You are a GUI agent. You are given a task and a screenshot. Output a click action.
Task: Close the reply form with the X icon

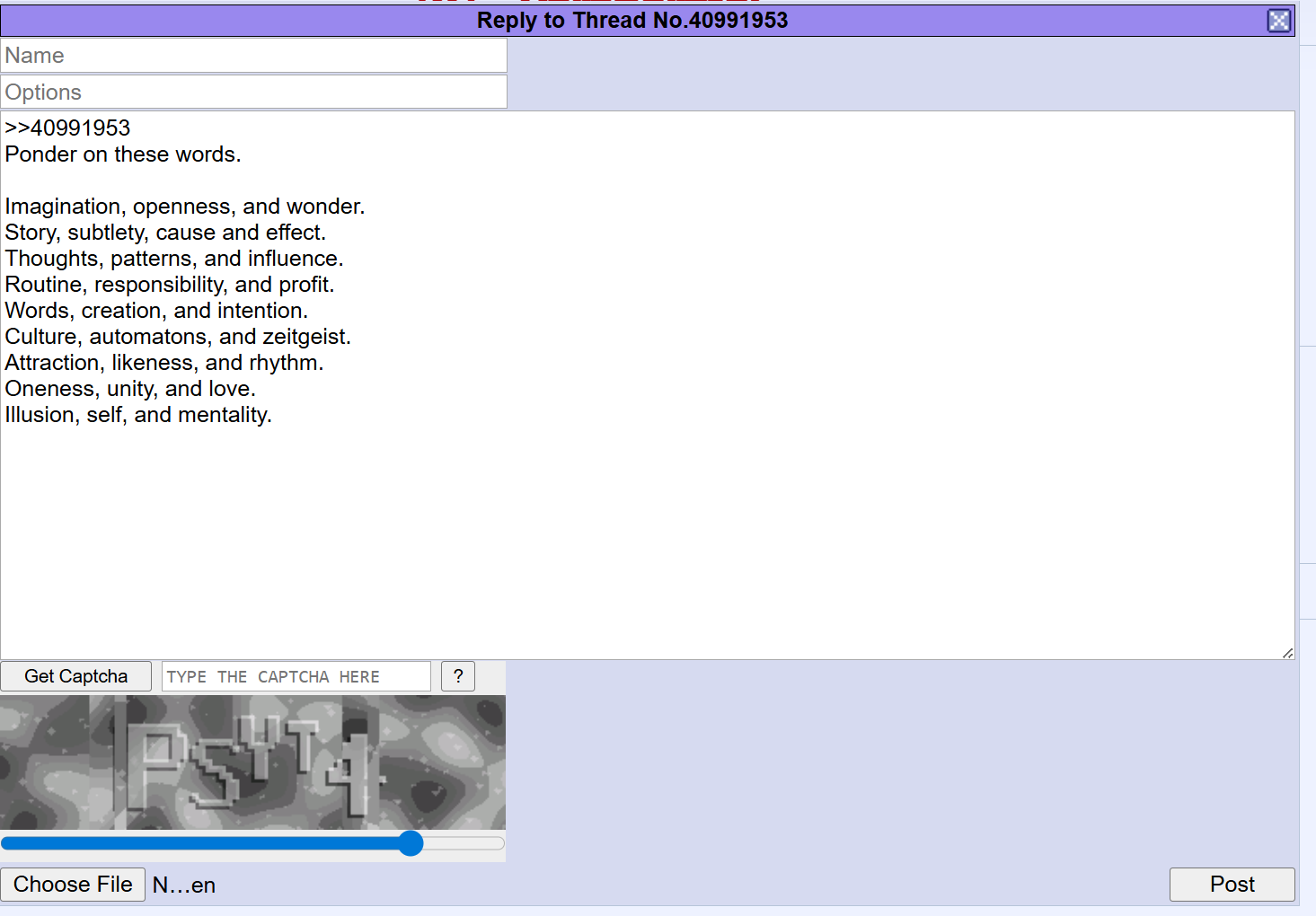tap(1279, 21)
